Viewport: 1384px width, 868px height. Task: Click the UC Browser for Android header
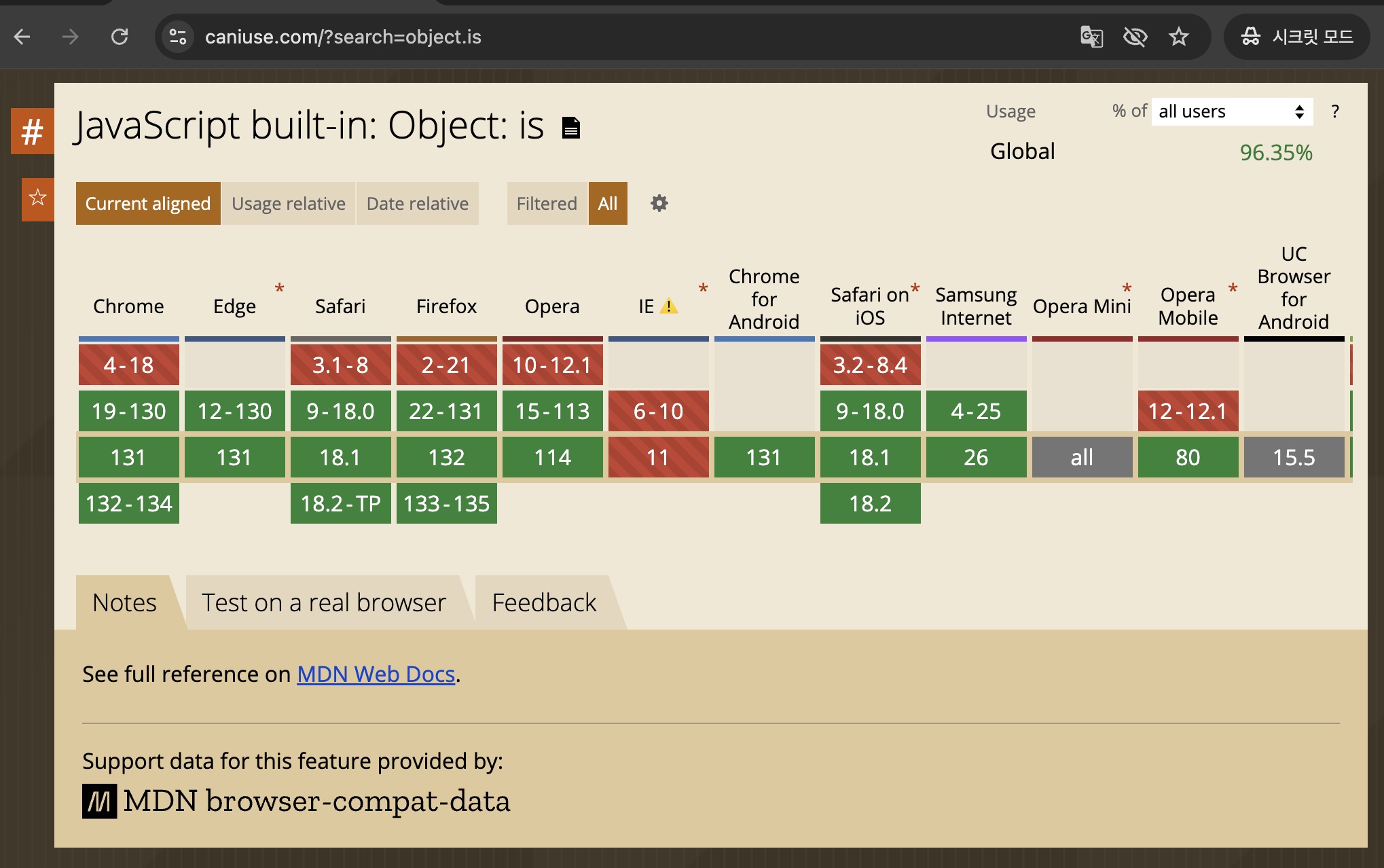[1294, 288]
